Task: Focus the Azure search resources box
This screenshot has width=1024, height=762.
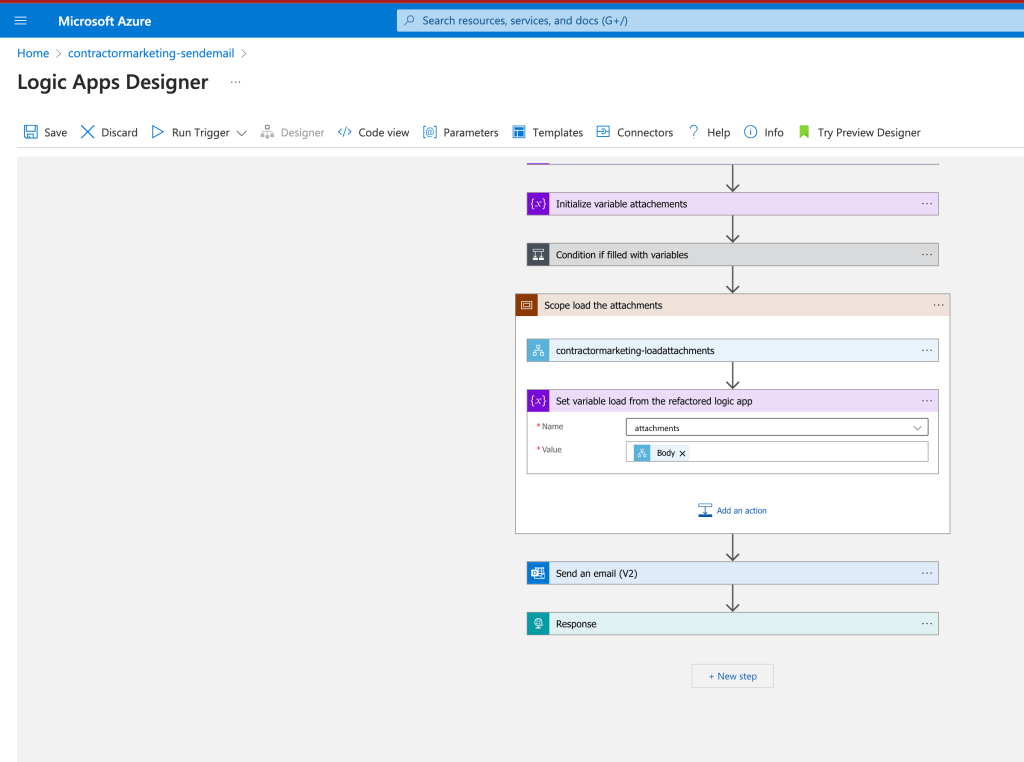Action: pyautogui.click(x=710, y=20)
